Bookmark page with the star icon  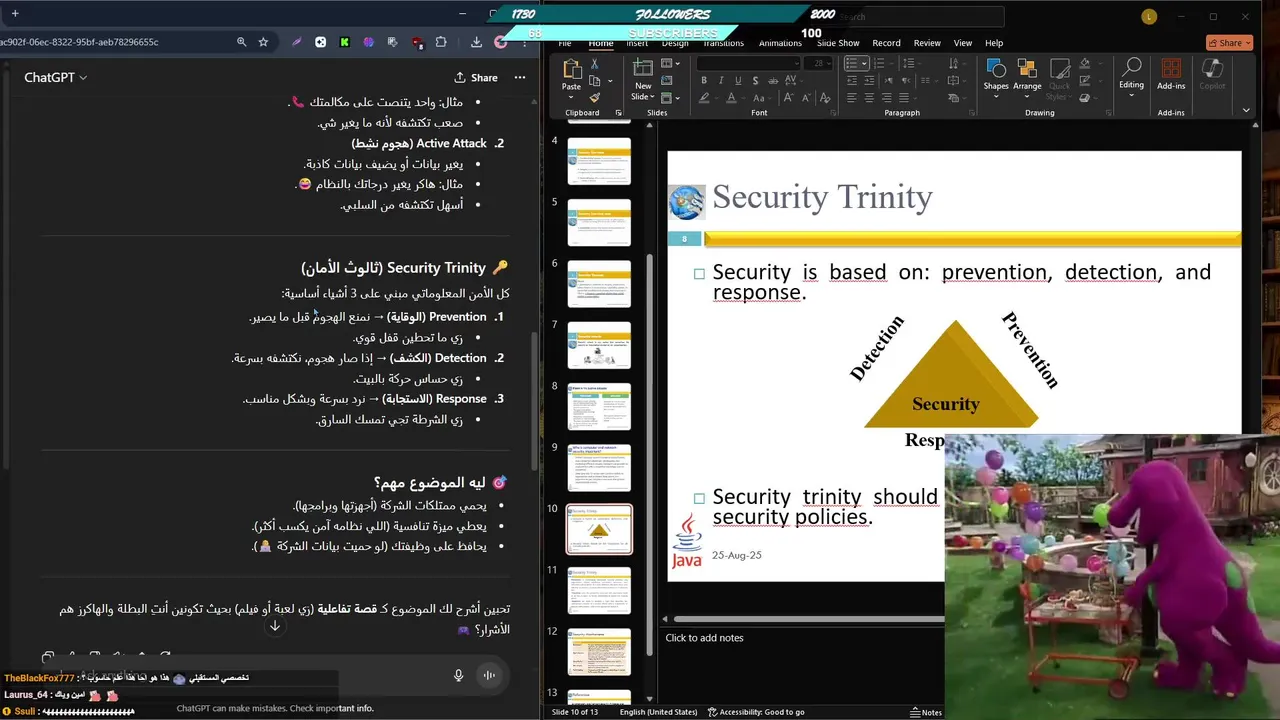pos(263,42)
